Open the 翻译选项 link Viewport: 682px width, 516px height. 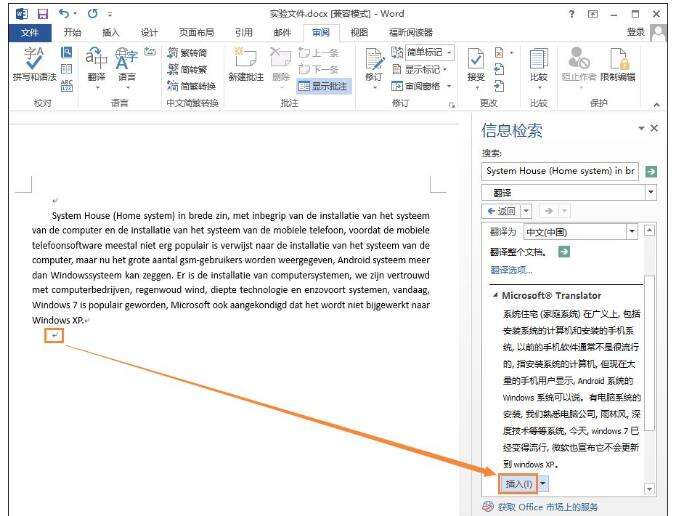511,270
